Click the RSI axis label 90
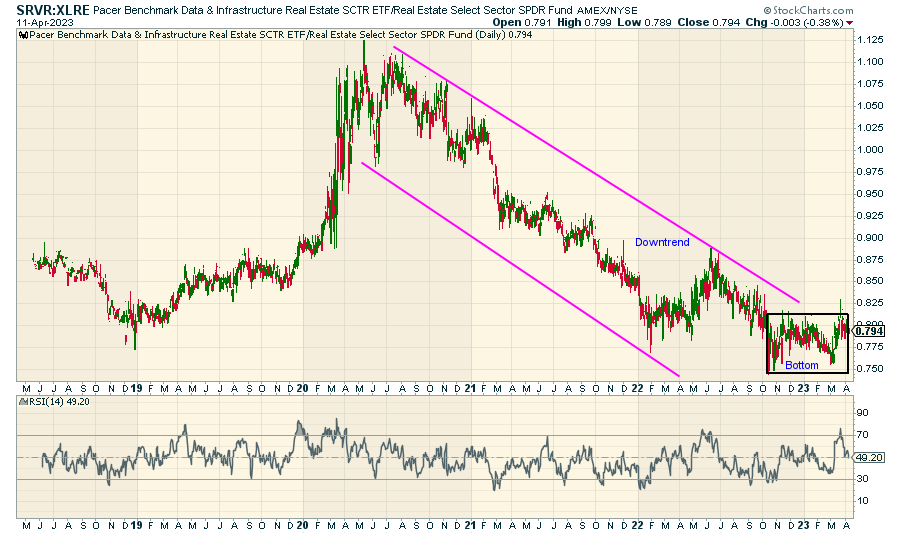900x534 pixels. [x=863, y=413]
